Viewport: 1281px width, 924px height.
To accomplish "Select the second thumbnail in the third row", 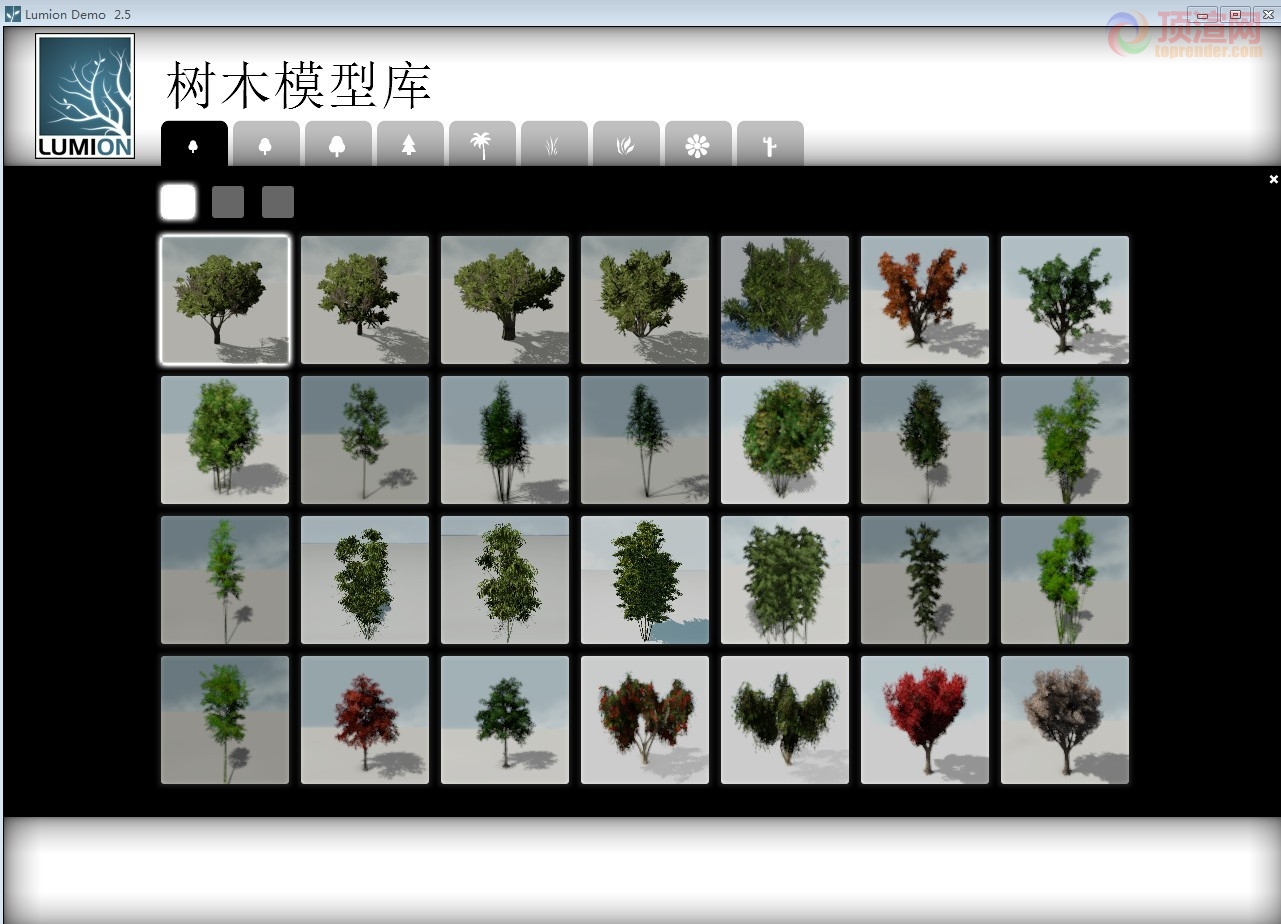I will [x=365, y=580].
